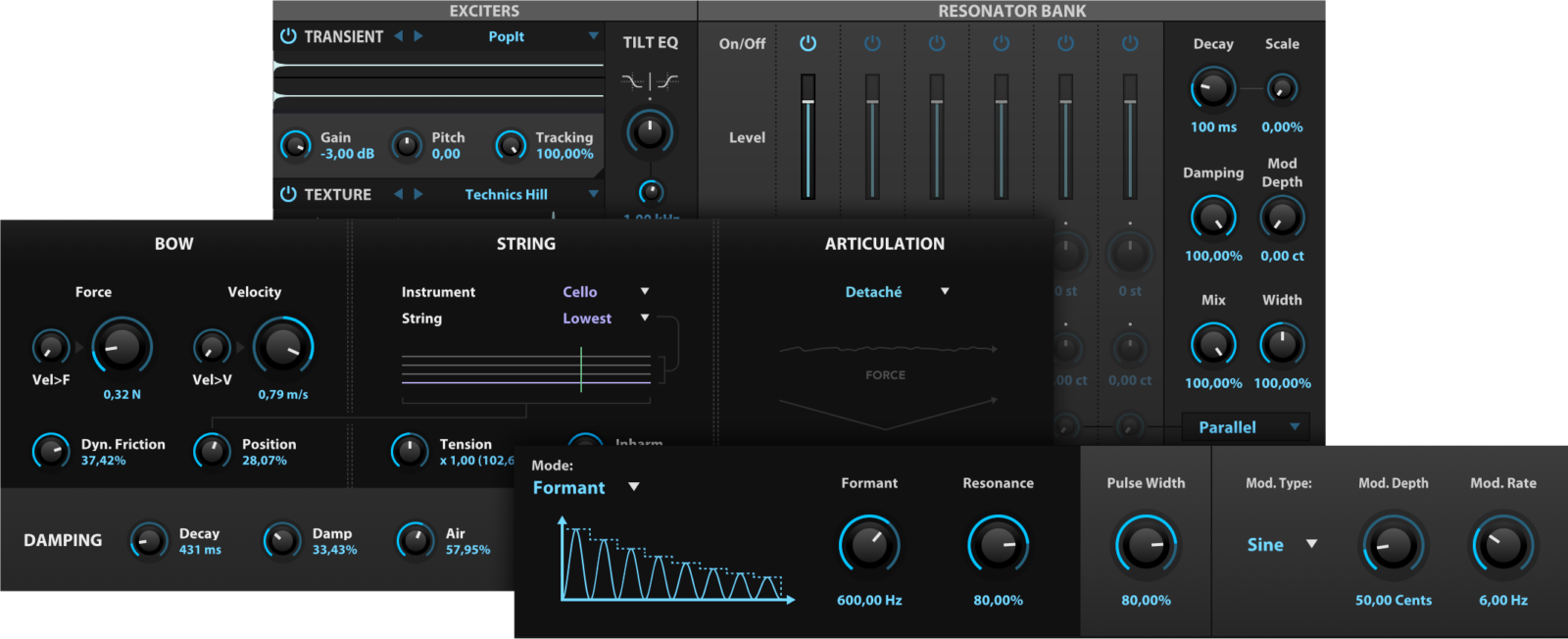
Task: Select previous Texture preset arrow
Action: 399,194
